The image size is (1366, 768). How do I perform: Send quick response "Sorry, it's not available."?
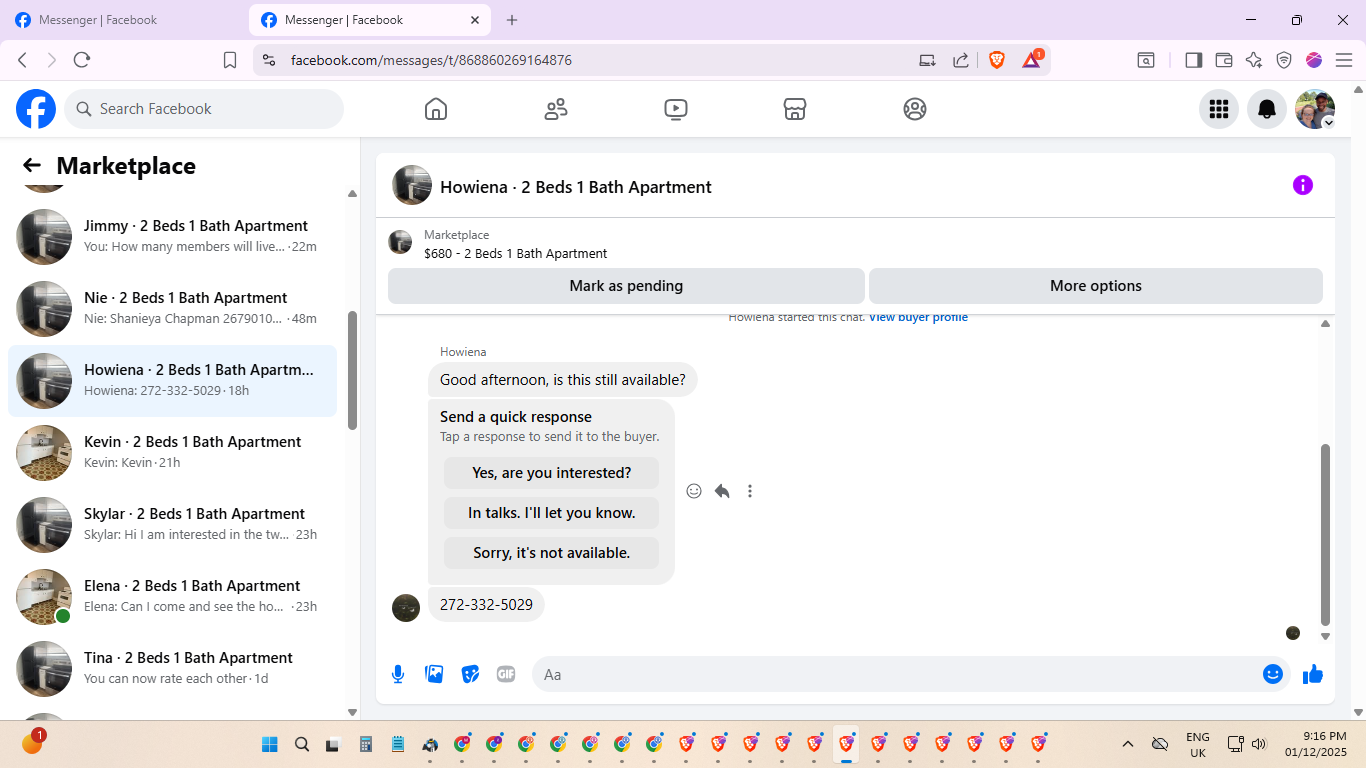(552, 553)
